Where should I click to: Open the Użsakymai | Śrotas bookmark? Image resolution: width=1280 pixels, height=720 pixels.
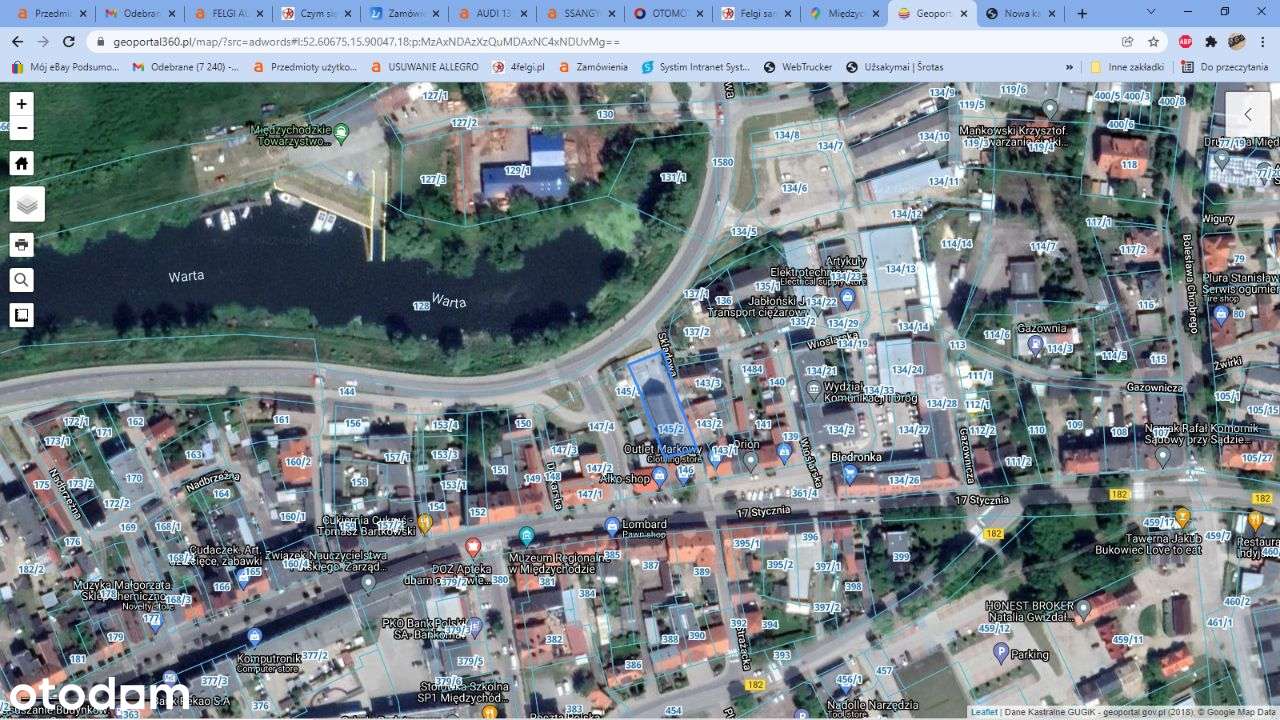point(894,67)
